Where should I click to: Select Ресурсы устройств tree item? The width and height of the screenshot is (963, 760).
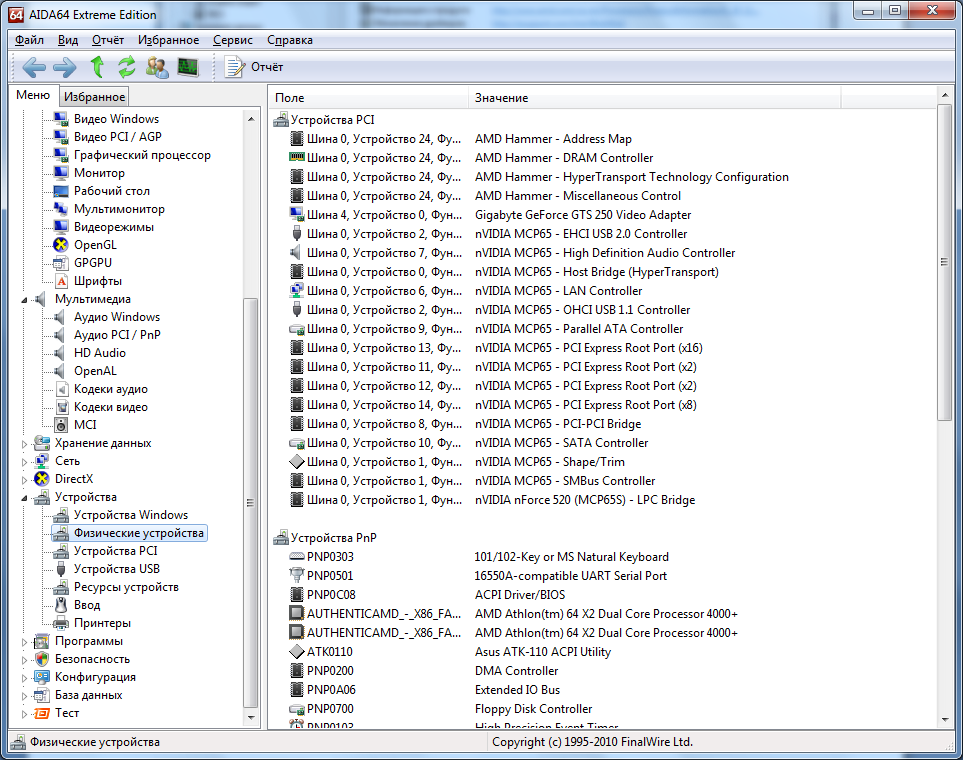pos(126,587)
